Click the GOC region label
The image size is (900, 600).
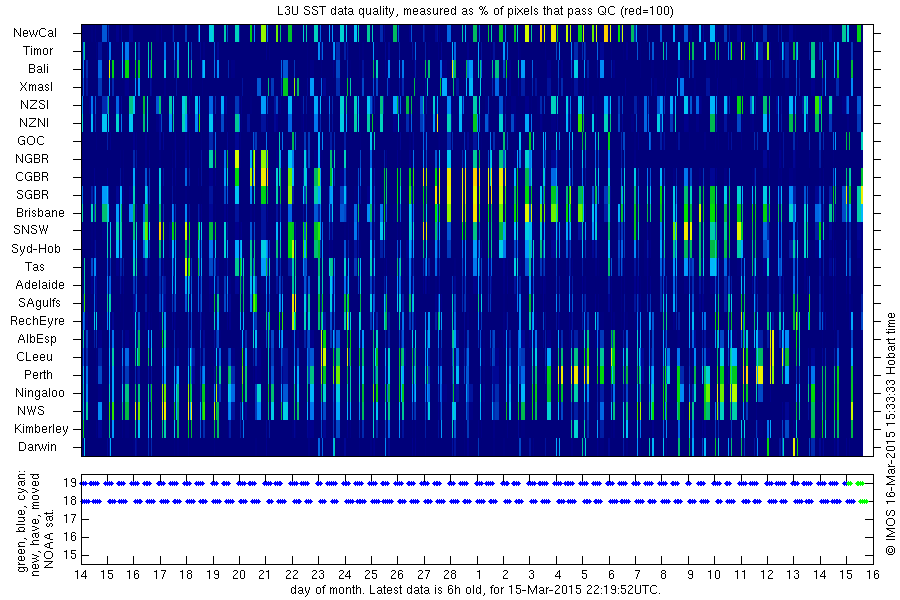tap(30, 141)
